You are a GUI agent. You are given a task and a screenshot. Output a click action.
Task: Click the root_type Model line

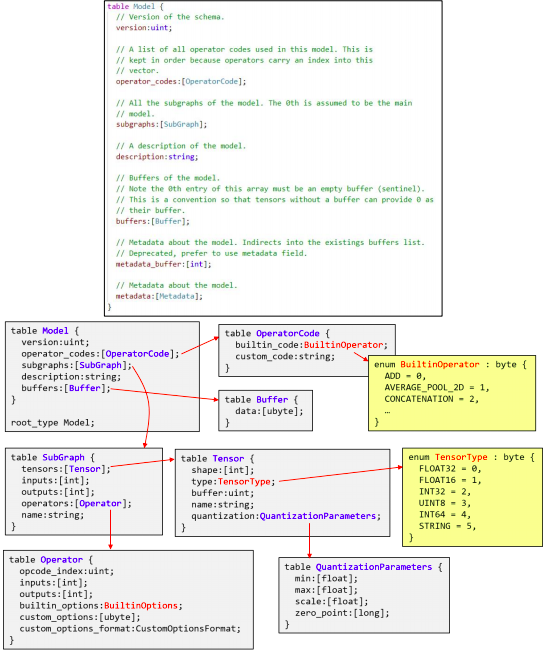pos(53,422)
